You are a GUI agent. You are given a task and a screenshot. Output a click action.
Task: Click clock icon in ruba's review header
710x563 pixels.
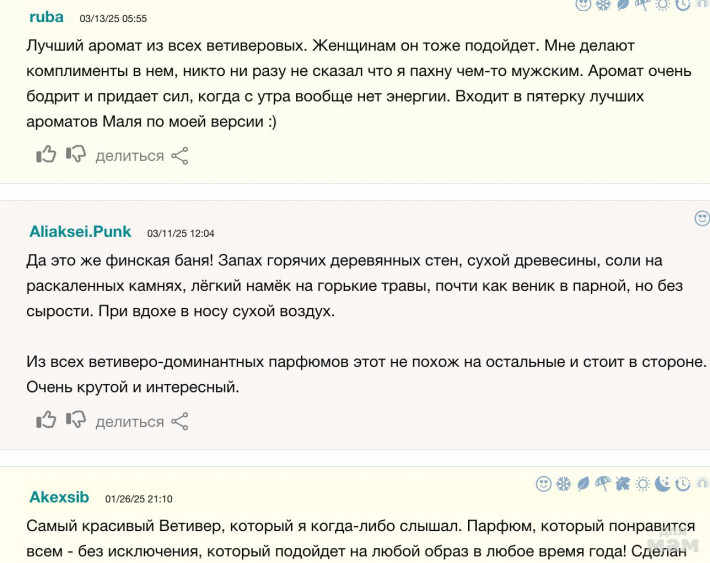pos(683,5)
